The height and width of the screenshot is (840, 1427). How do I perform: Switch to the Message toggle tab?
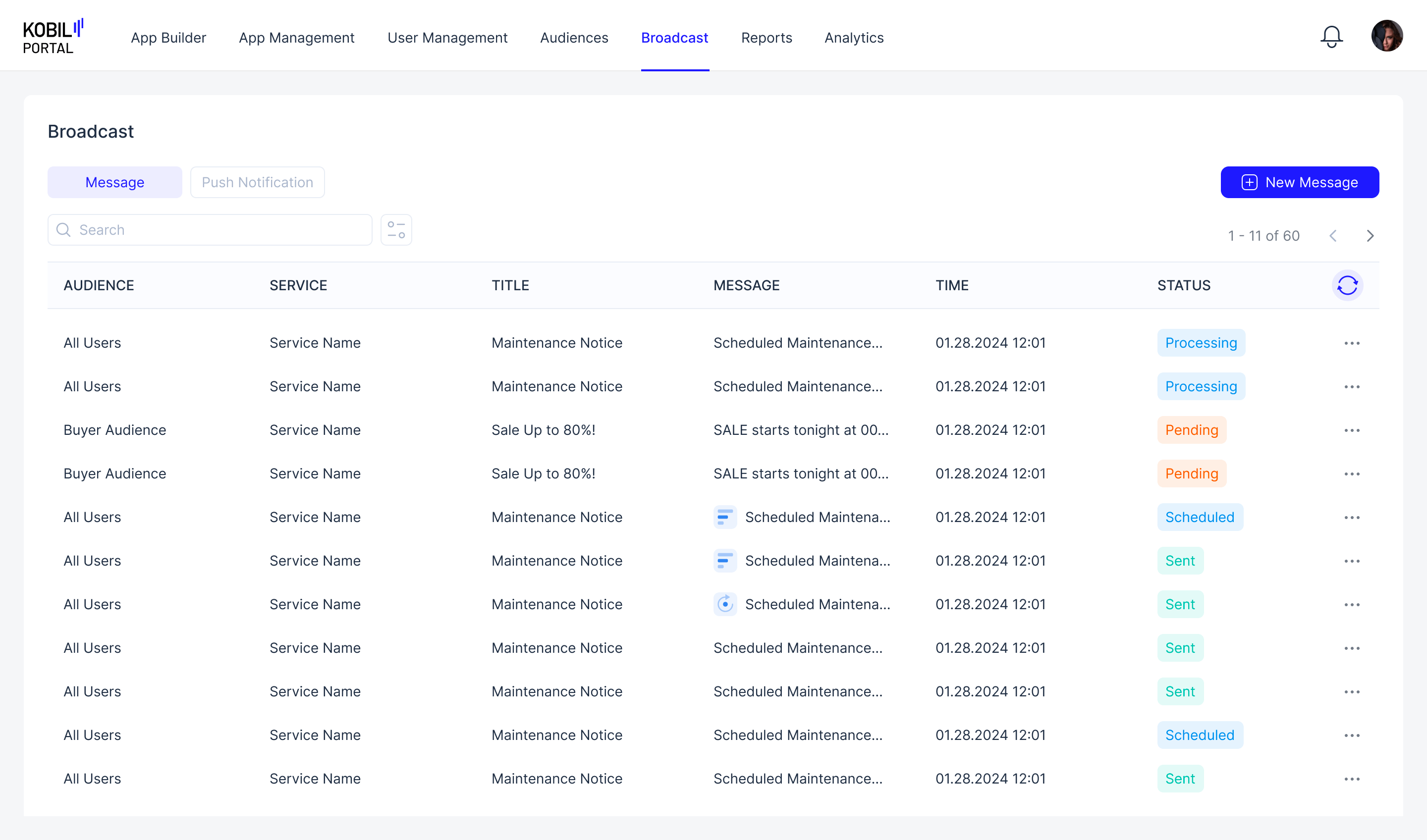tap(114, 182)
